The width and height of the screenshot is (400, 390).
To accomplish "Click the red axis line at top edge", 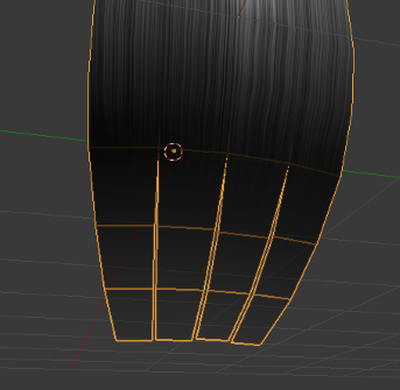I will tap(242, 9).
